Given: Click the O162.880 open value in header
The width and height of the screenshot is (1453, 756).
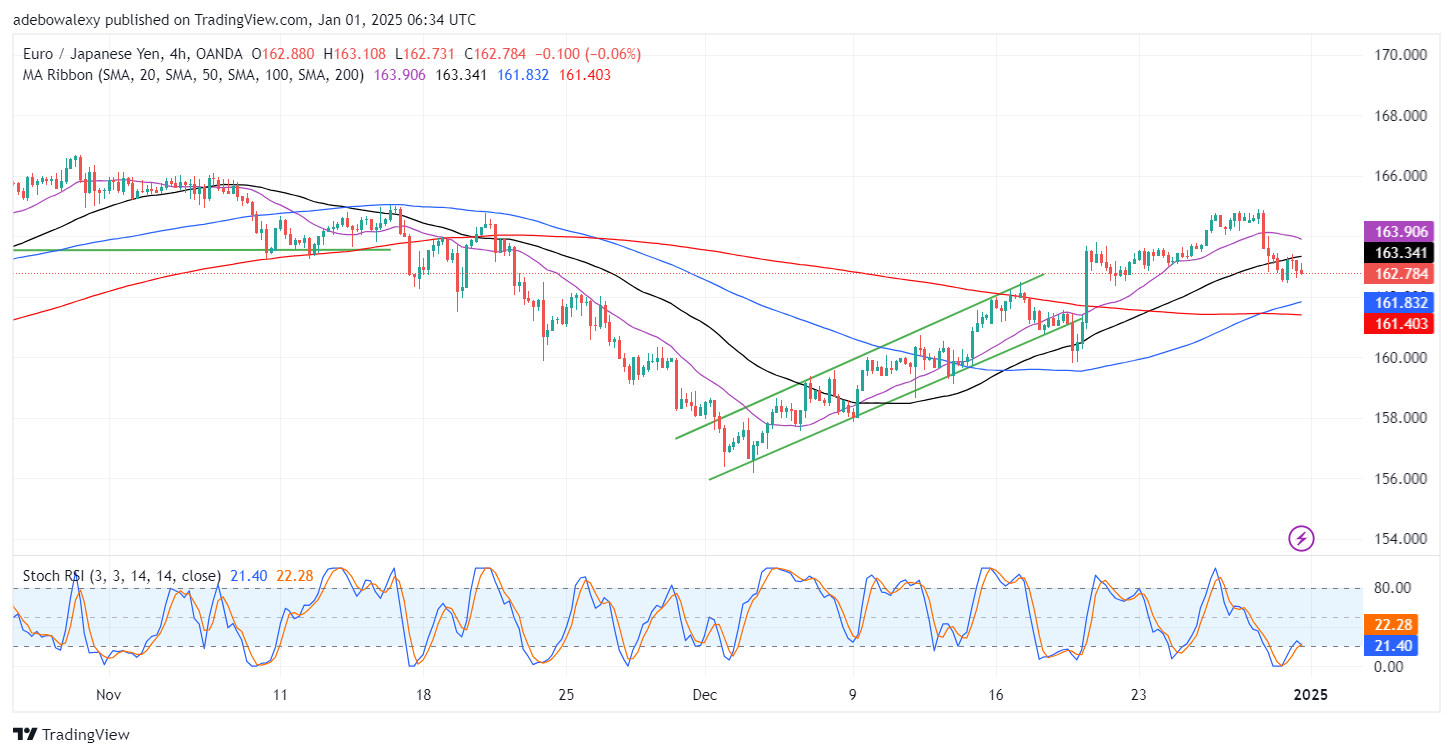Looking at the screenshot, I should pyautogui.click(x=283, y=54).
